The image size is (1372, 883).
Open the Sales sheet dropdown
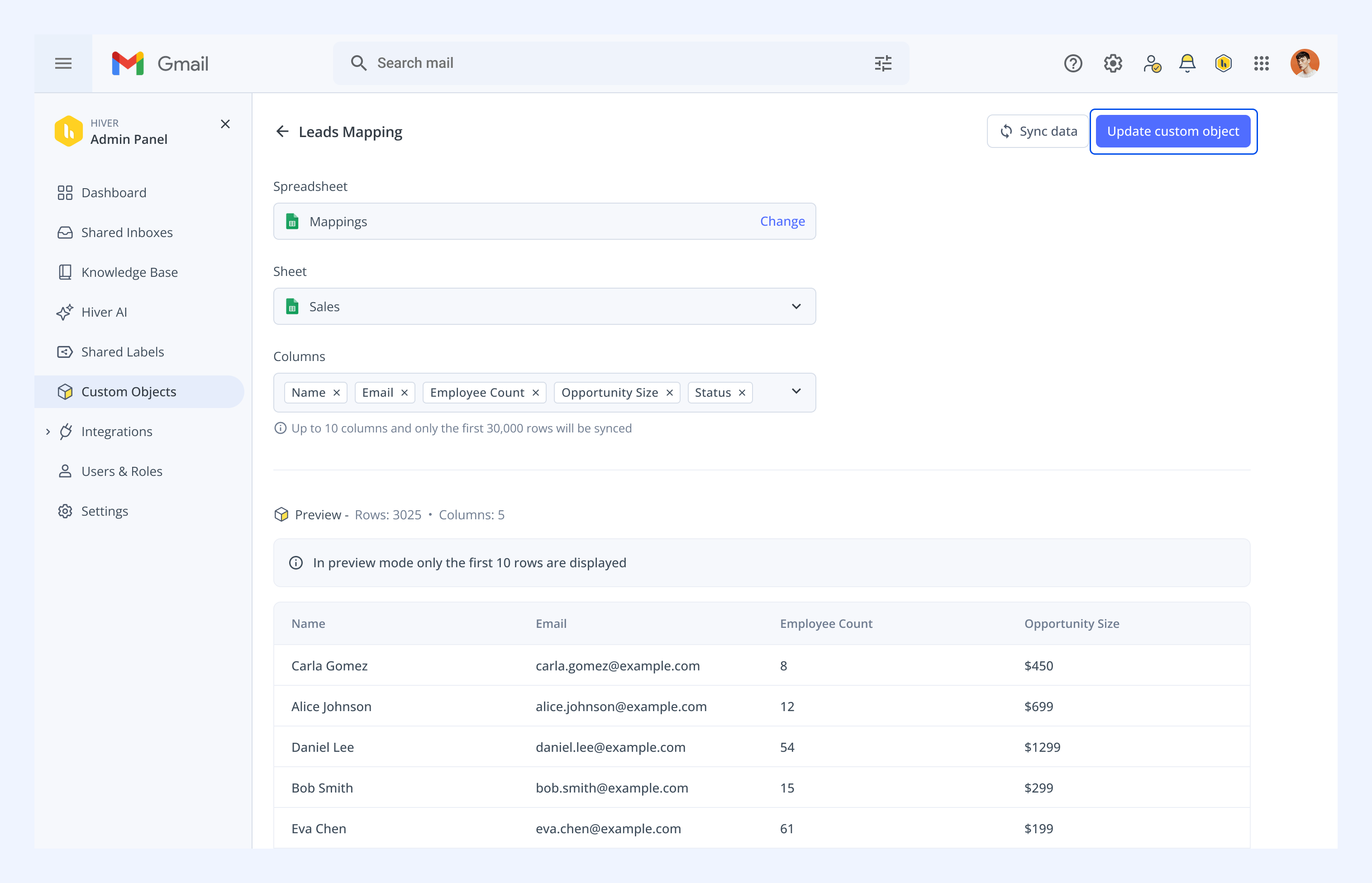[544, 306]
